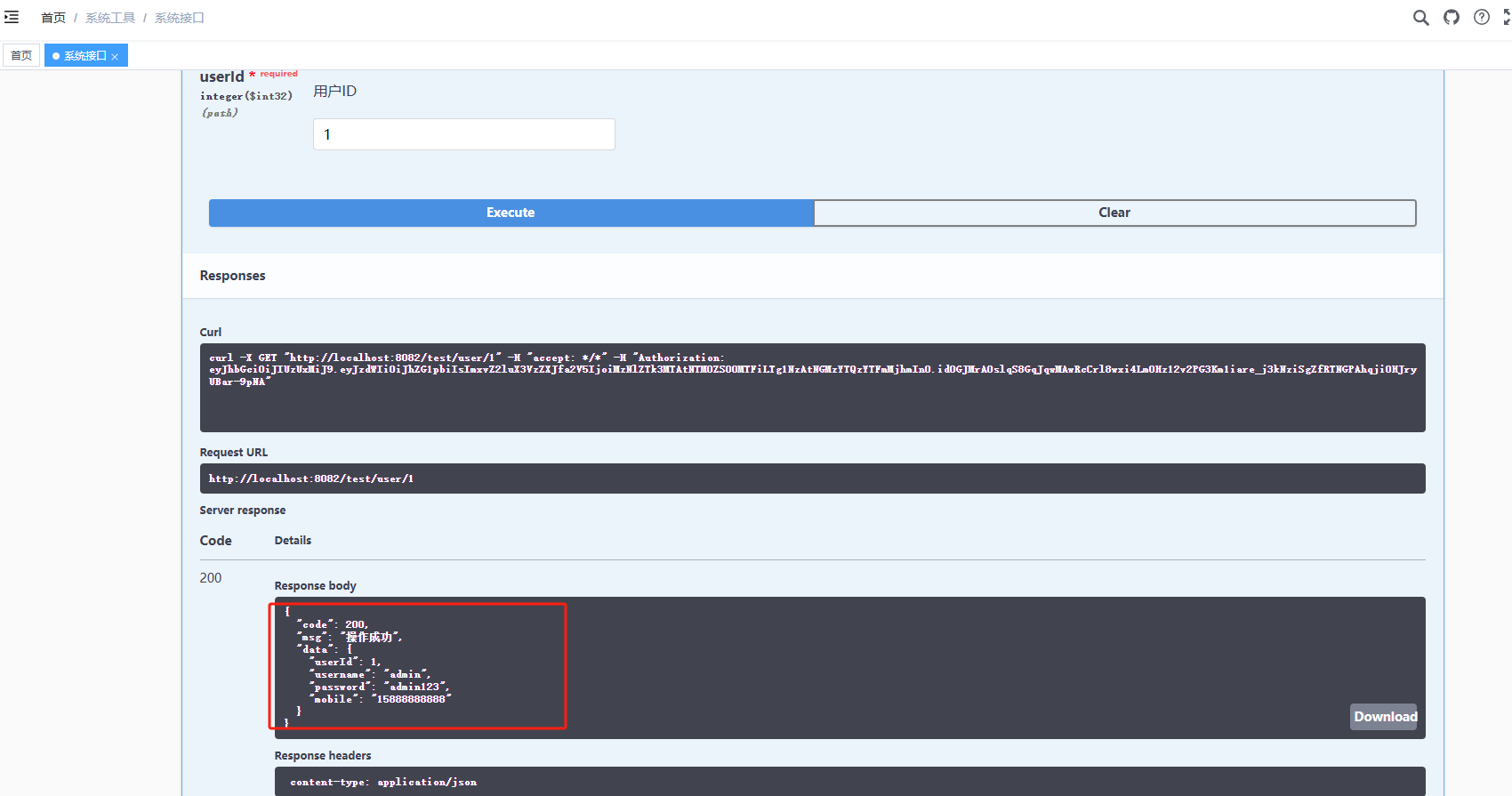Toggle the sidebar hamburger icon

coord(12,17)
